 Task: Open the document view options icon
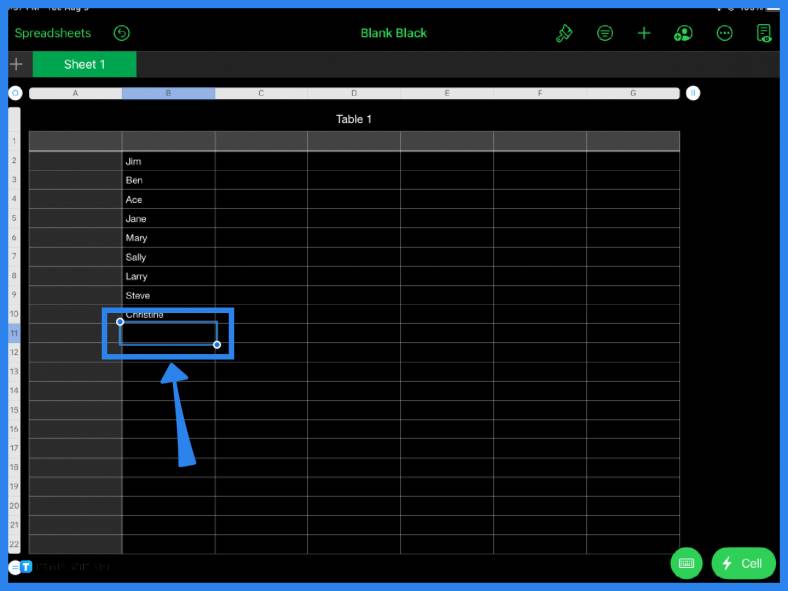coord(764,33)
